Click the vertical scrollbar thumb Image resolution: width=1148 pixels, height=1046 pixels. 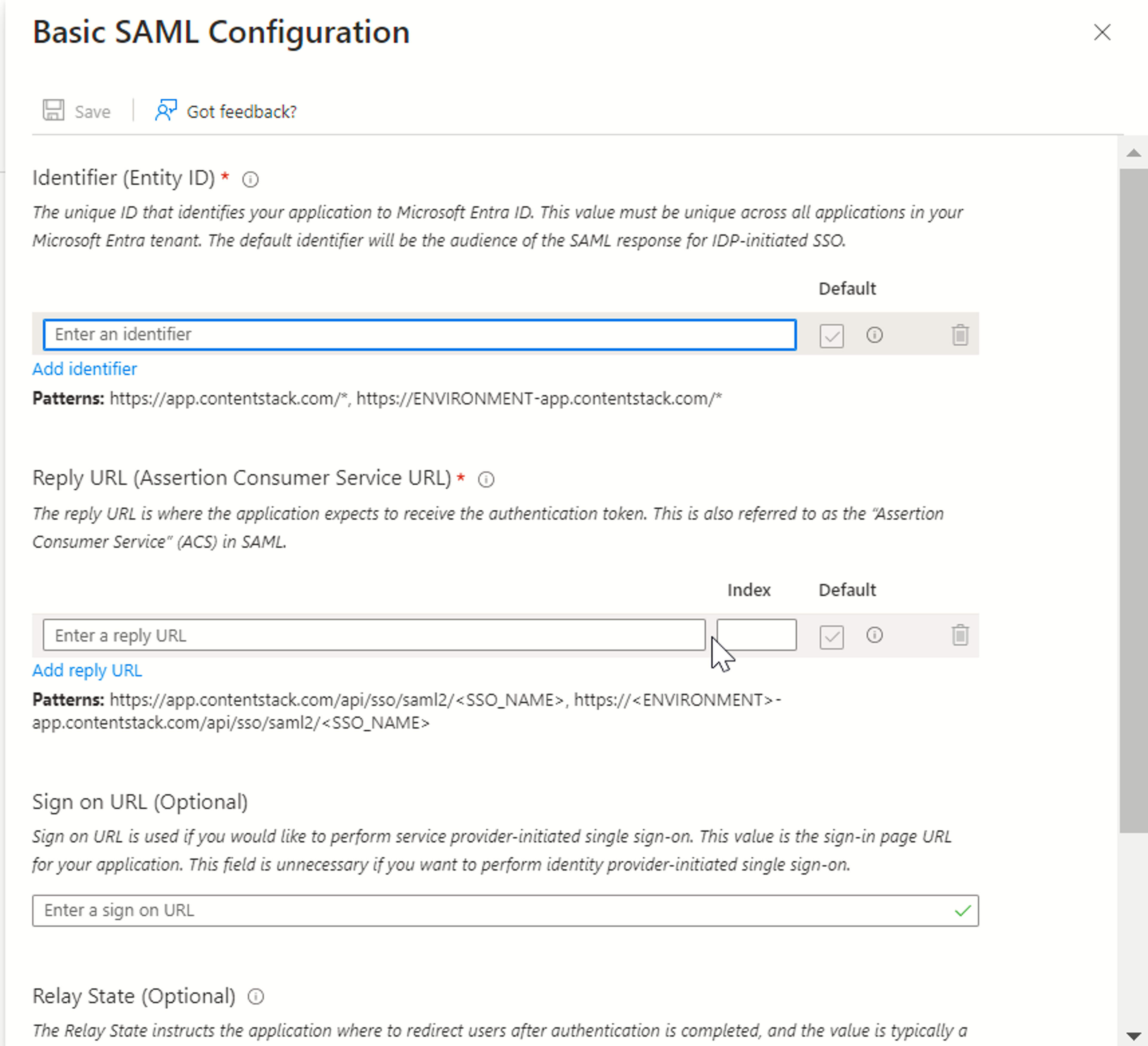click(1133, 500)
